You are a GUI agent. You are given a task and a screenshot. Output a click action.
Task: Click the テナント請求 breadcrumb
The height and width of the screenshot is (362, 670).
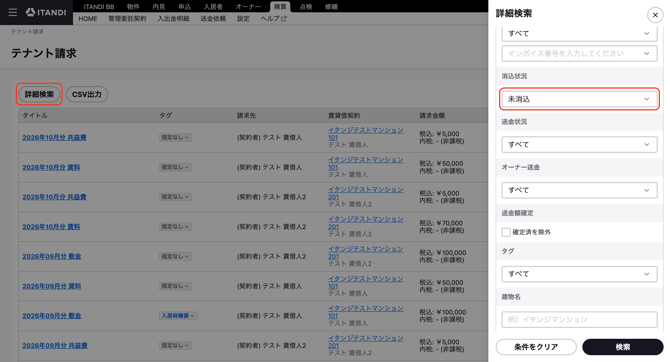pos(27,32)
